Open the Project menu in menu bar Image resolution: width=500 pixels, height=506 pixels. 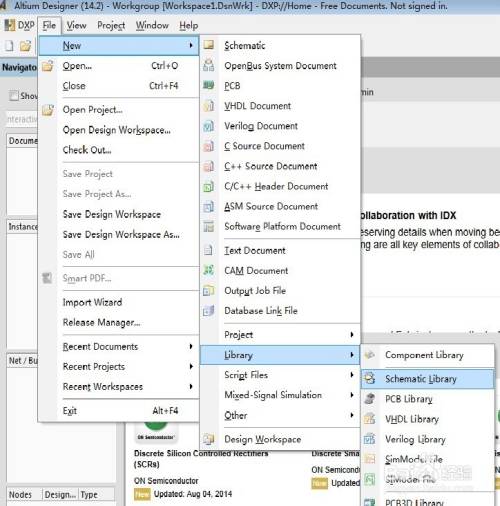point(111,25)
